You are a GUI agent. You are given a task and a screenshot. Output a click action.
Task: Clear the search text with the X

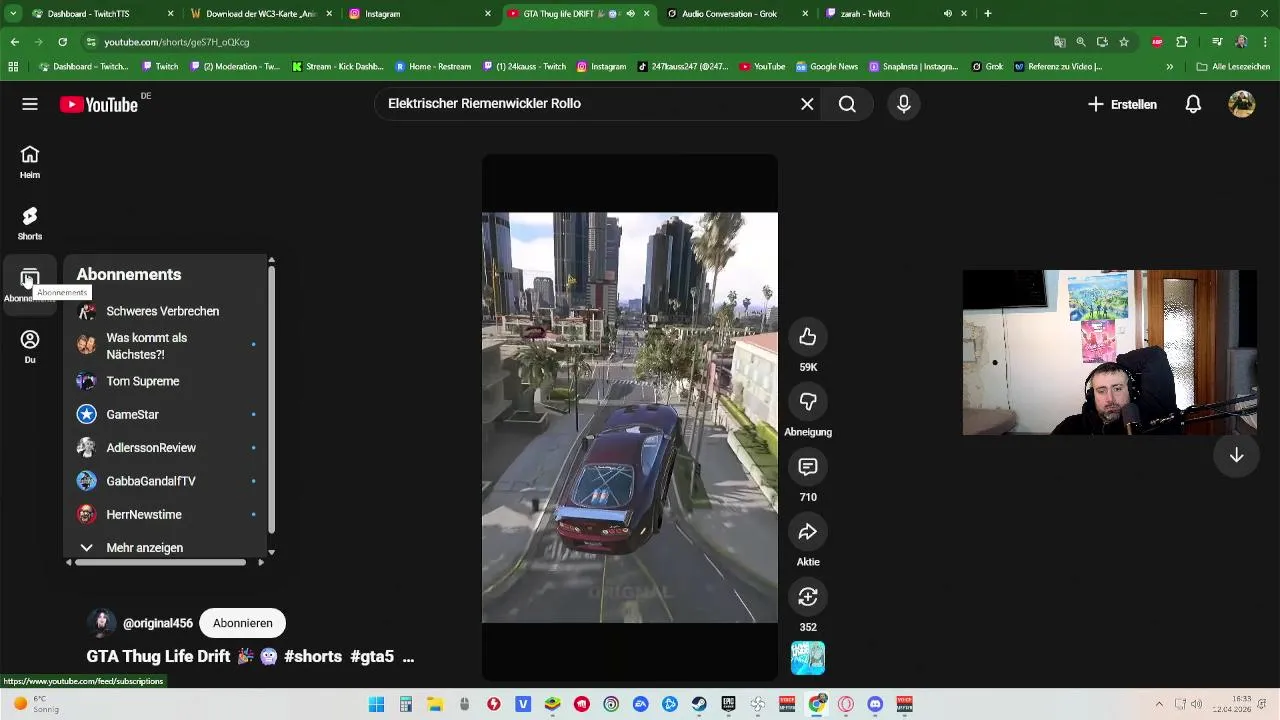pos(807,104)
